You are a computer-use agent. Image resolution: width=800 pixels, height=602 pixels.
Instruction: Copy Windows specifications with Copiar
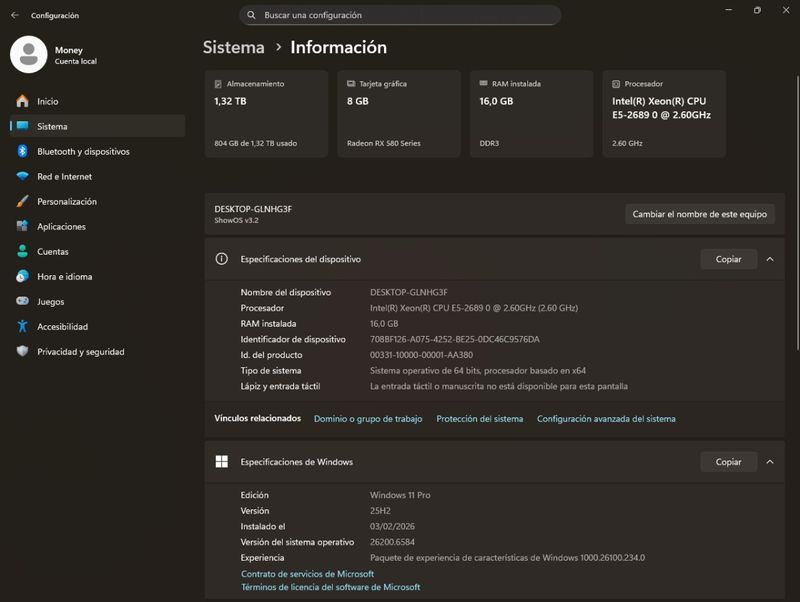click(x=728, y=462)
